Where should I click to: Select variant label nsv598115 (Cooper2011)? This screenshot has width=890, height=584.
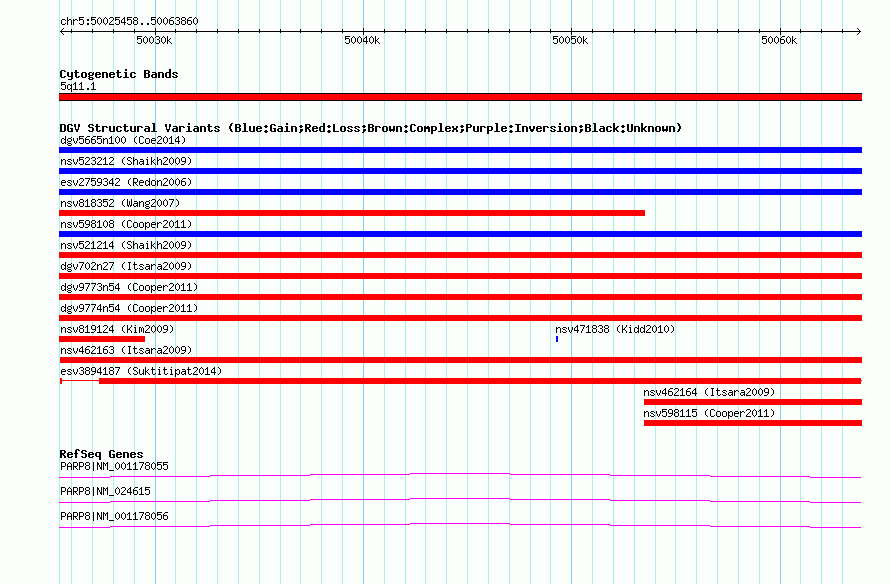[x=709, y=413]
